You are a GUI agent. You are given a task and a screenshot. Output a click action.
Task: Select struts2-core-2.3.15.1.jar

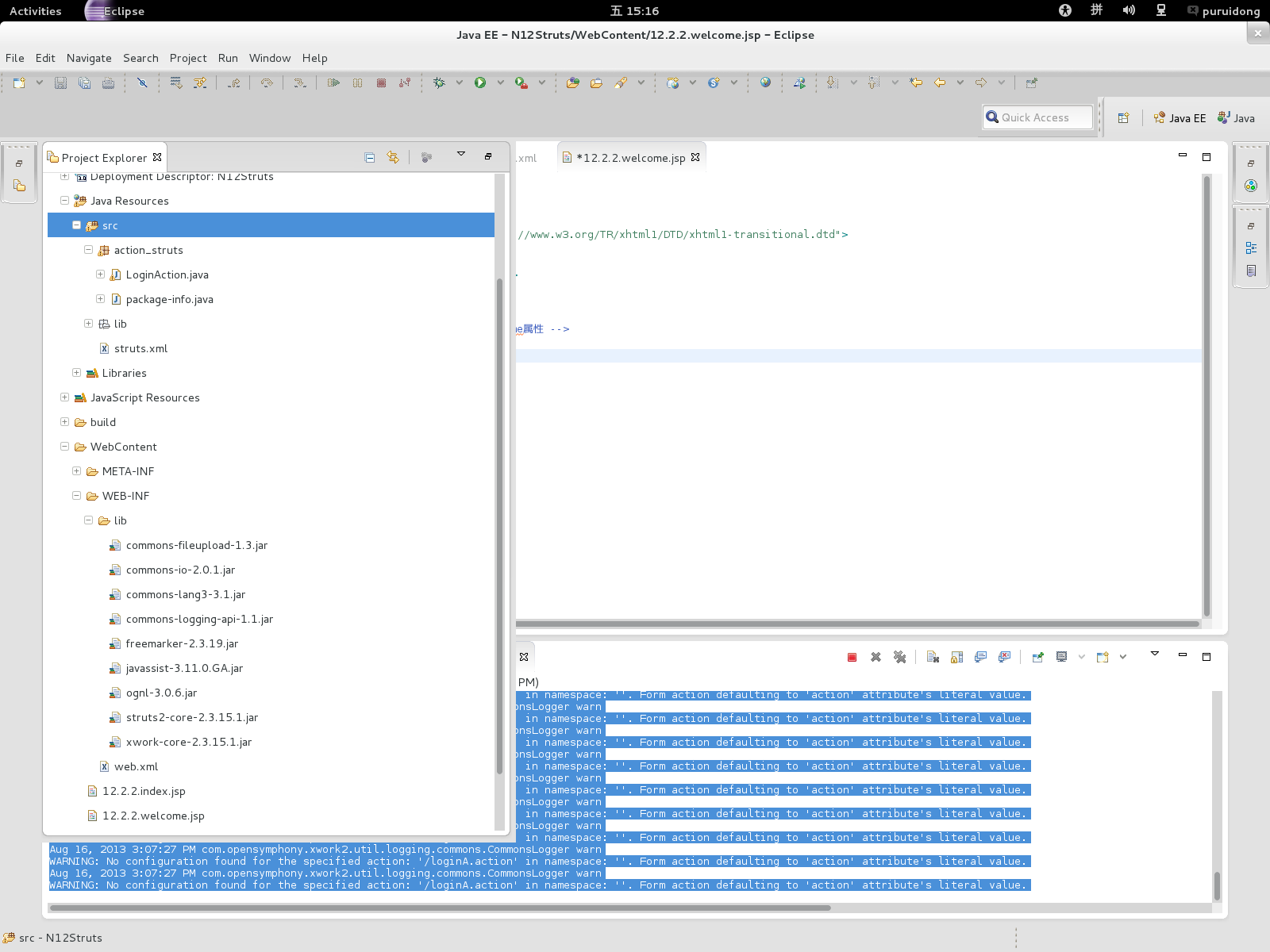tap(192, 717)
